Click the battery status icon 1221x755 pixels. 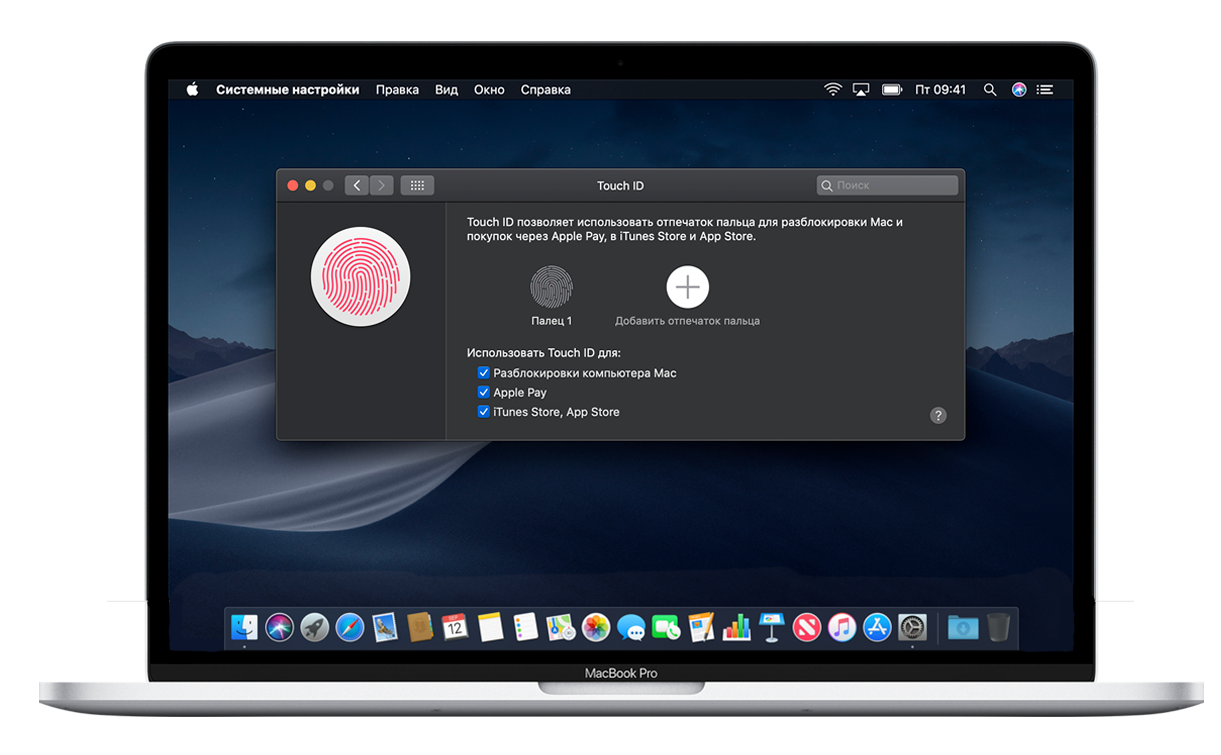tap(892, 89)
